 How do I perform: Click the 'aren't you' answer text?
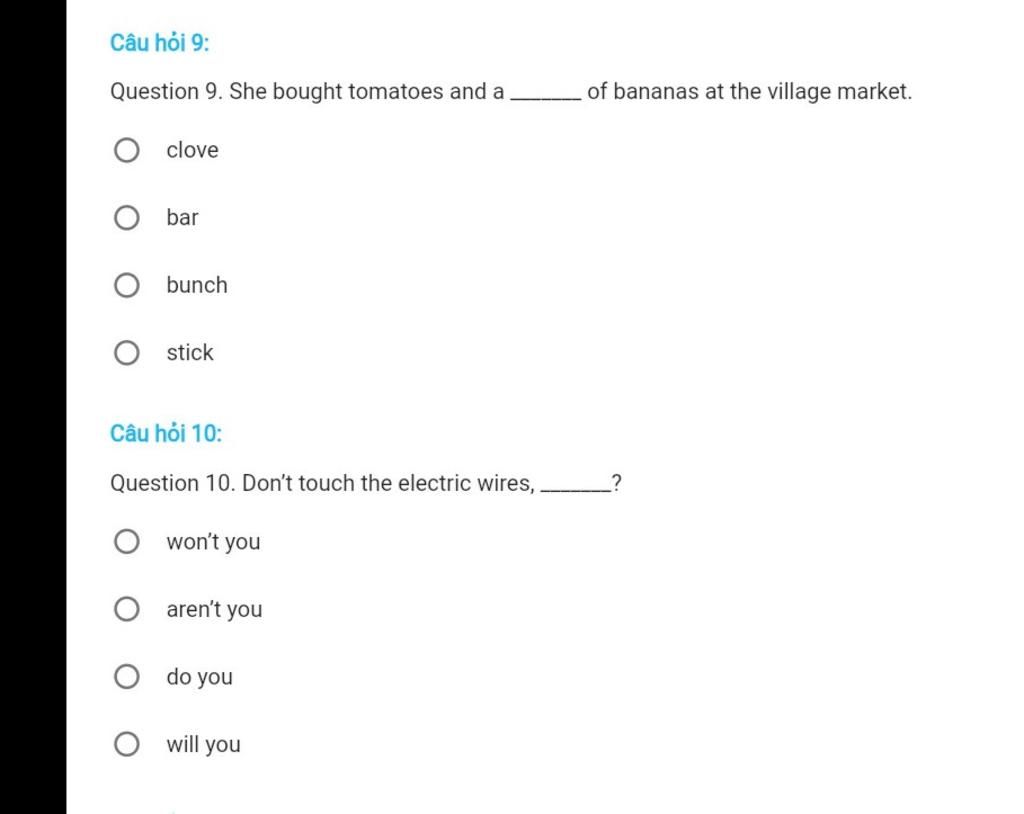[214, 610]
